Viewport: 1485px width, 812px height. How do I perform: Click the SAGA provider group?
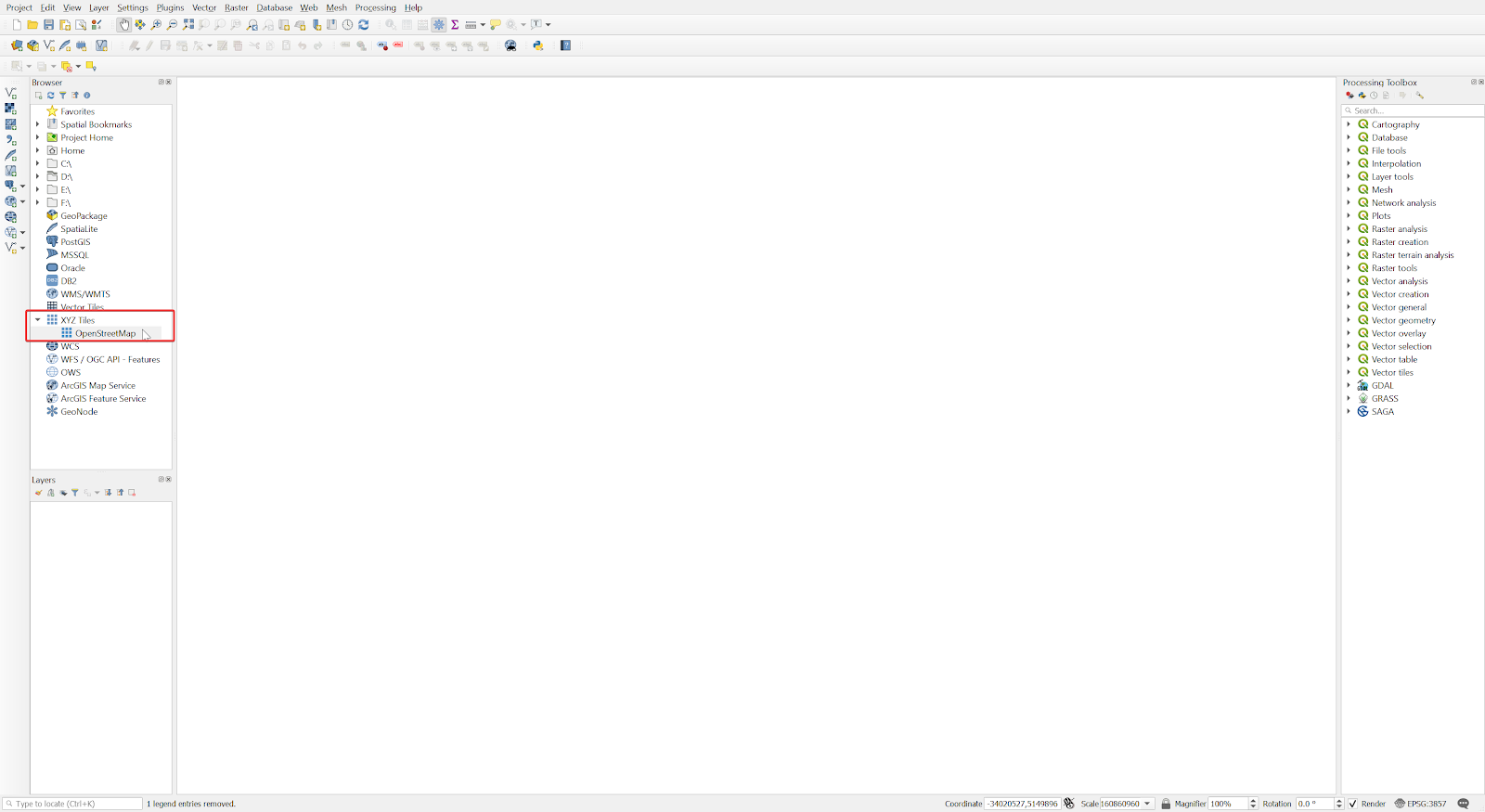(x=1382, y=411)
